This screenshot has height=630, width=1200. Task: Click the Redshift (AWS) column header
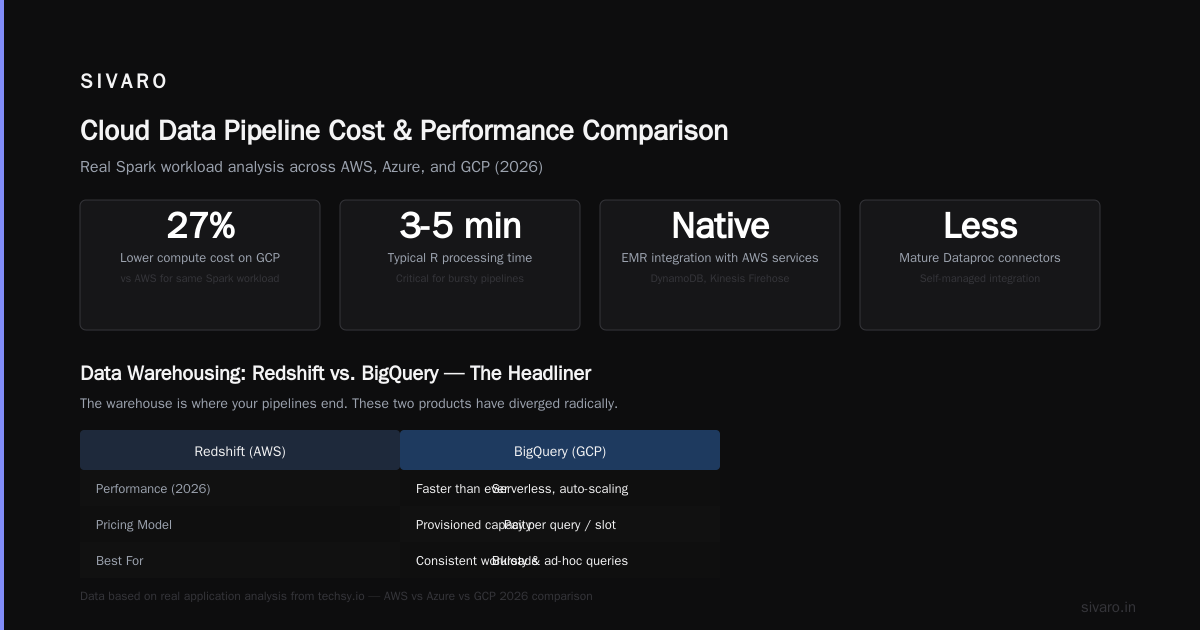tap(240, 451)
